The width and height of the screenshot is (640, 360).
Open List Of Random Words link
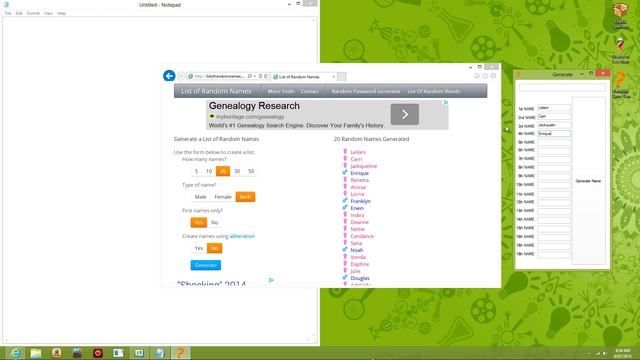[433, 91]
